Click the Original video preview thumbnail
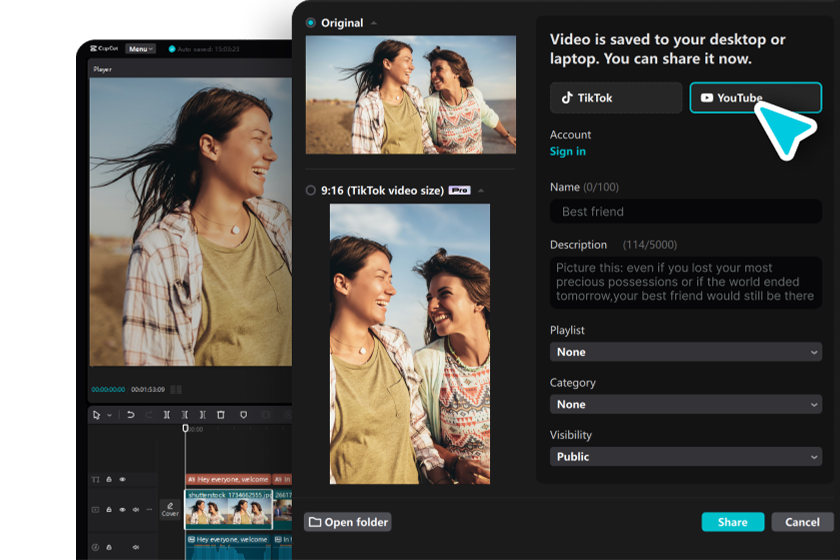This screenshot has width=840, height=560. coord(411,95)
